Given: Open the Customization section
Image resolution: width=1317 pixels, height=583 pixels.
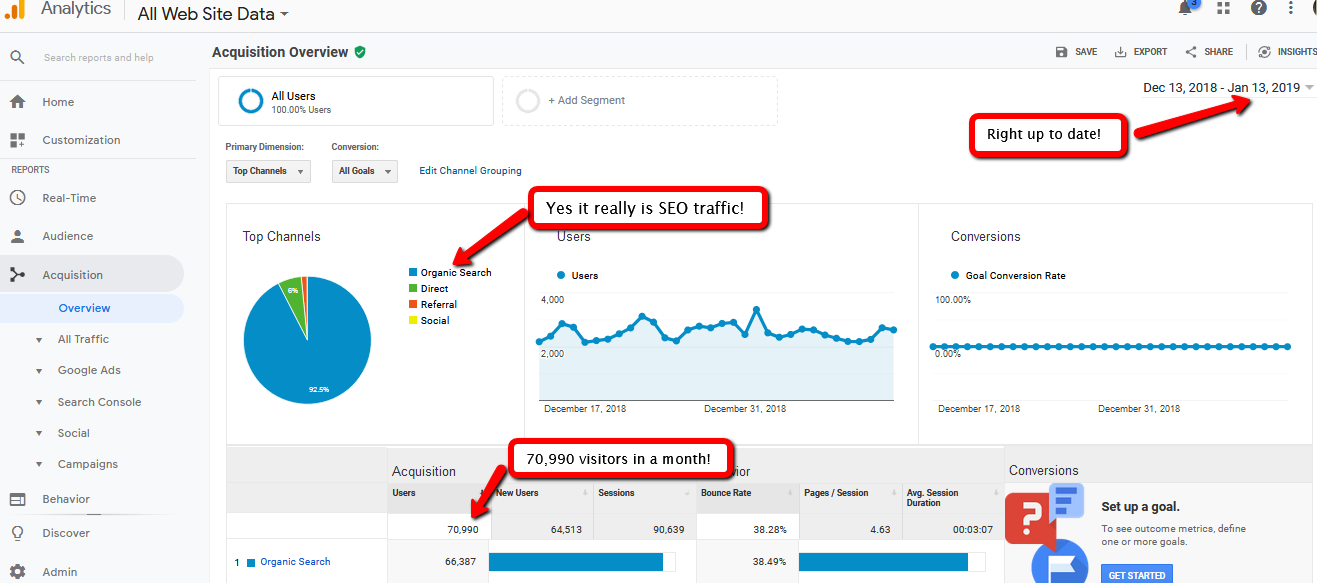Looking at the screenshot, I should point(81,140).
